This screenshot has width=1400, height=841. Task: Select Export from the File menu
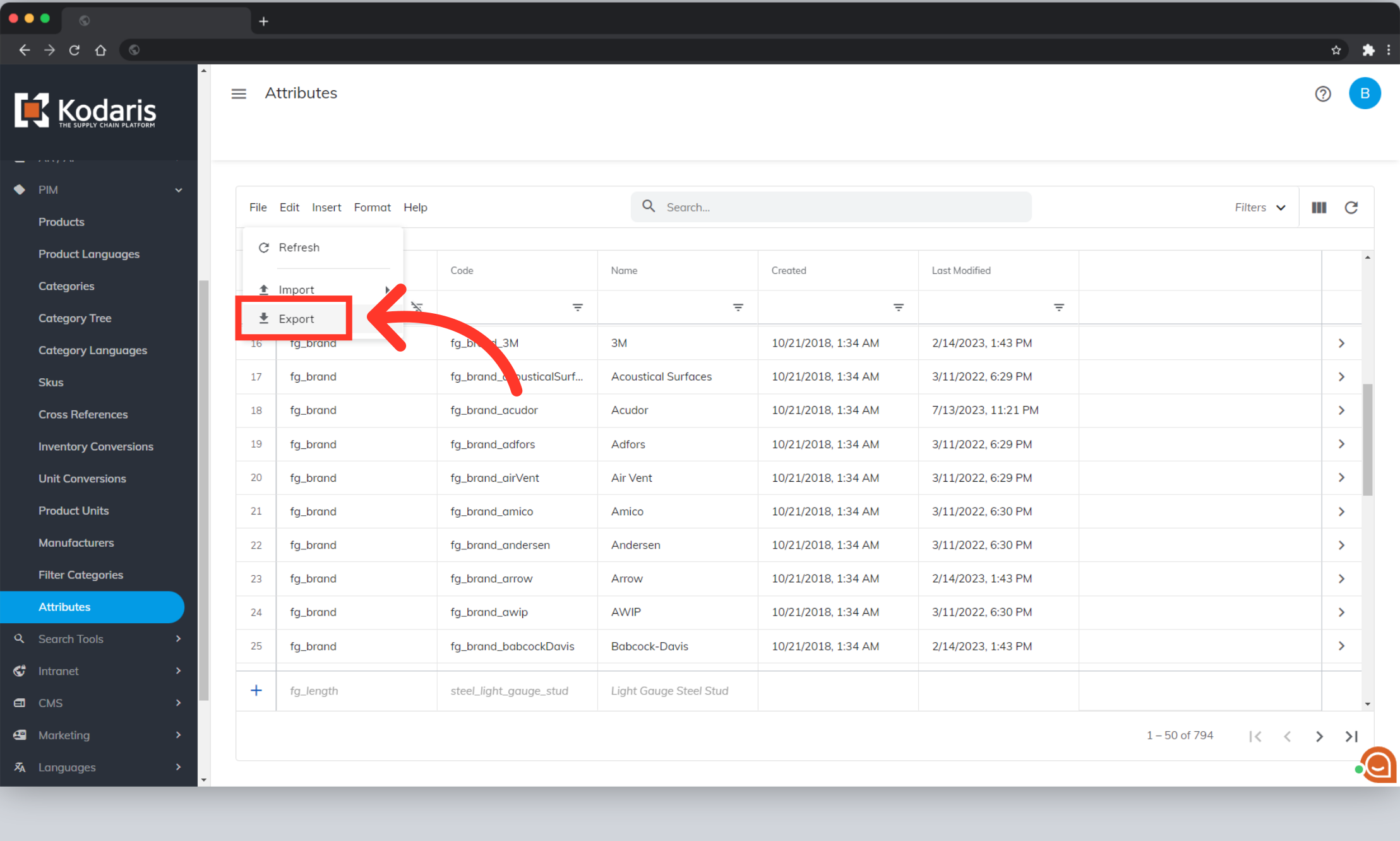296,319
